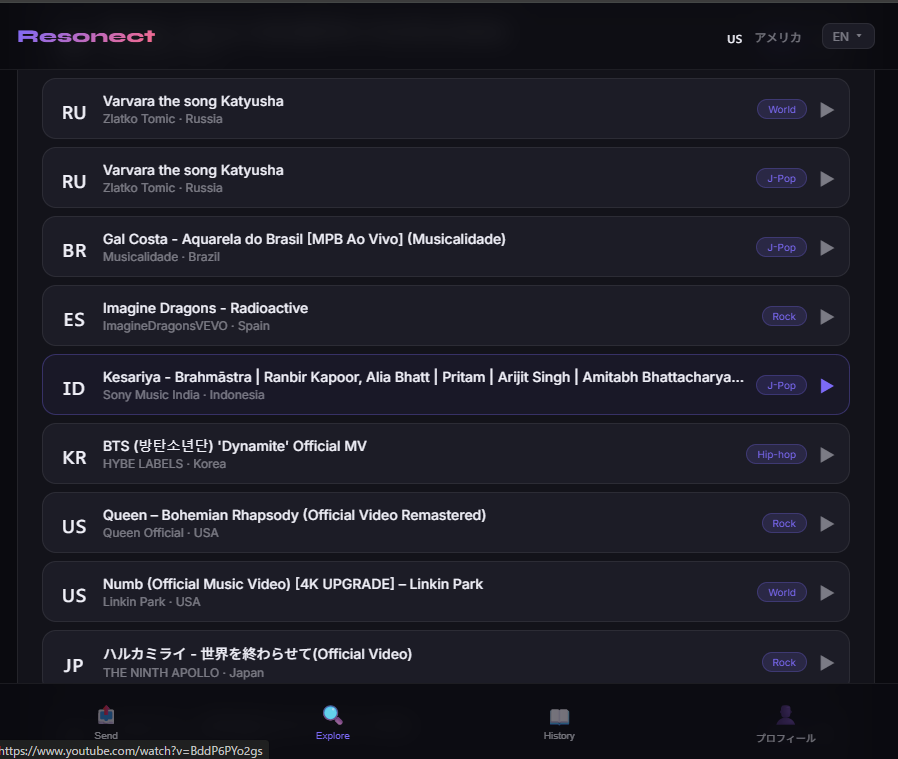Click subtitle Linkin Park · USA
Screen dimensions: 898x759
151,602
